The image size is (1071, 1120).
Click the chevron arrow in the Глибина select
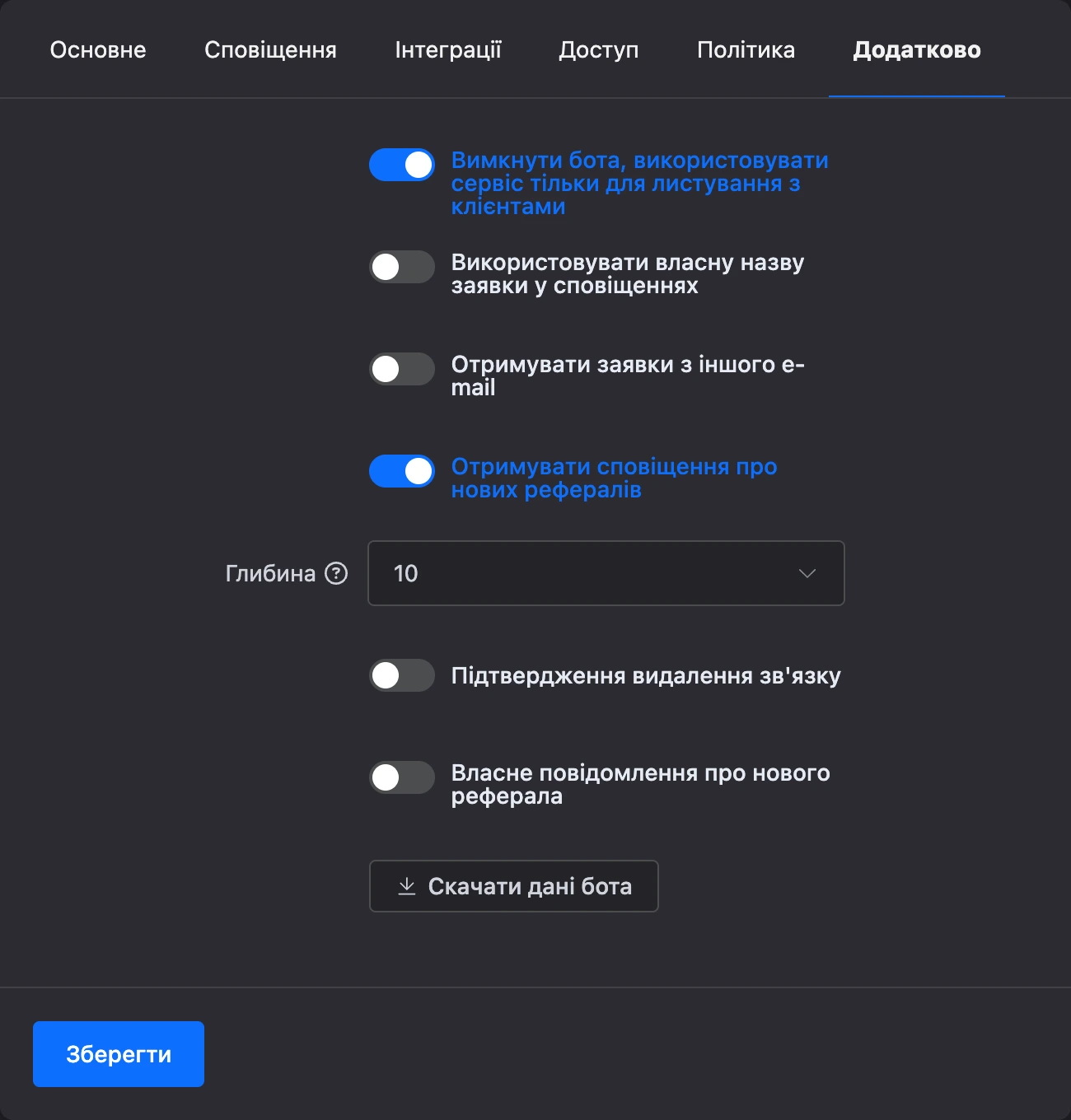pos(807,573)
